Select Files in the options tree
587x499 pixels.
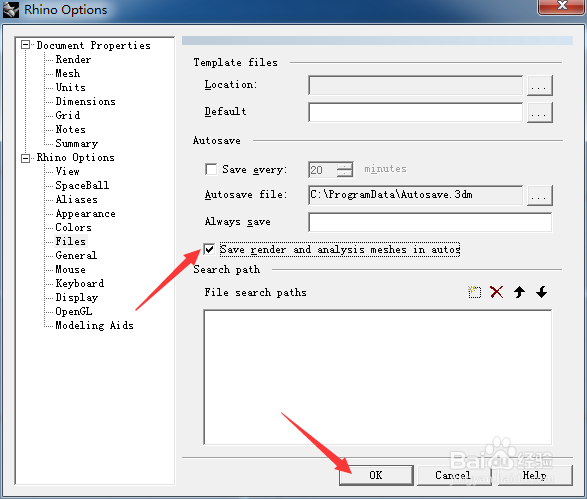coord(71,241)
